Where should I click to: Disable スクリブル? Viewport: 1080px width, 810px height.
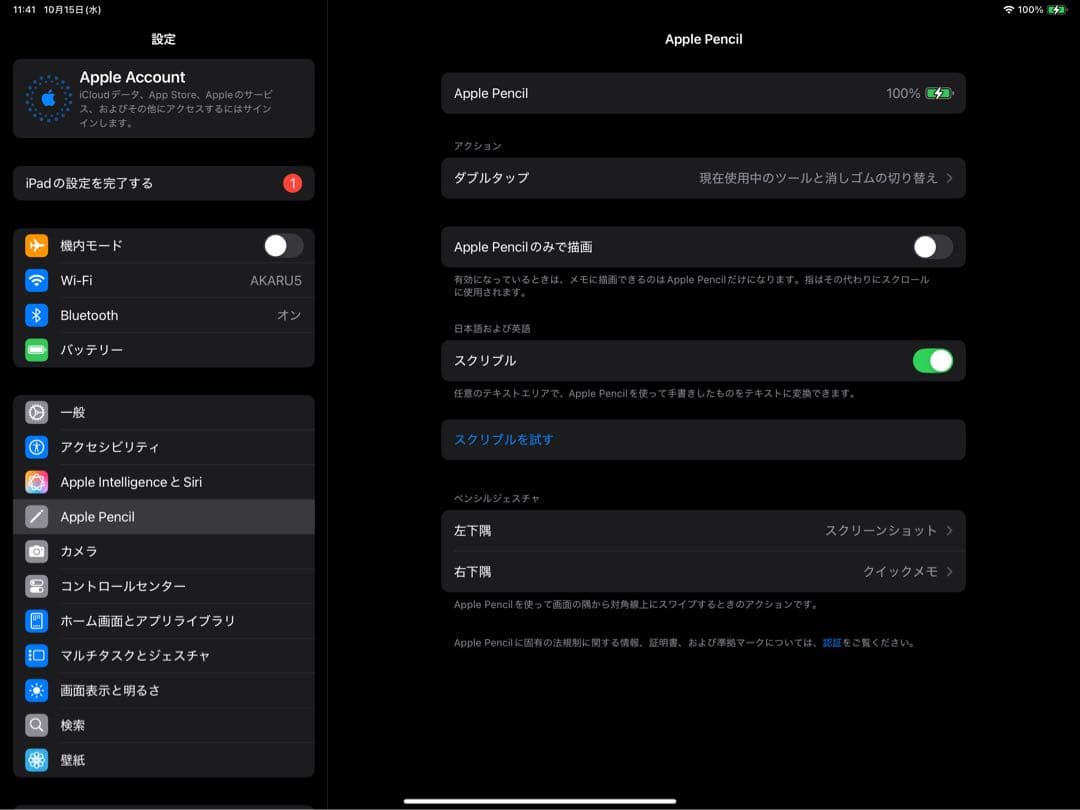click(x=932, y=361)
